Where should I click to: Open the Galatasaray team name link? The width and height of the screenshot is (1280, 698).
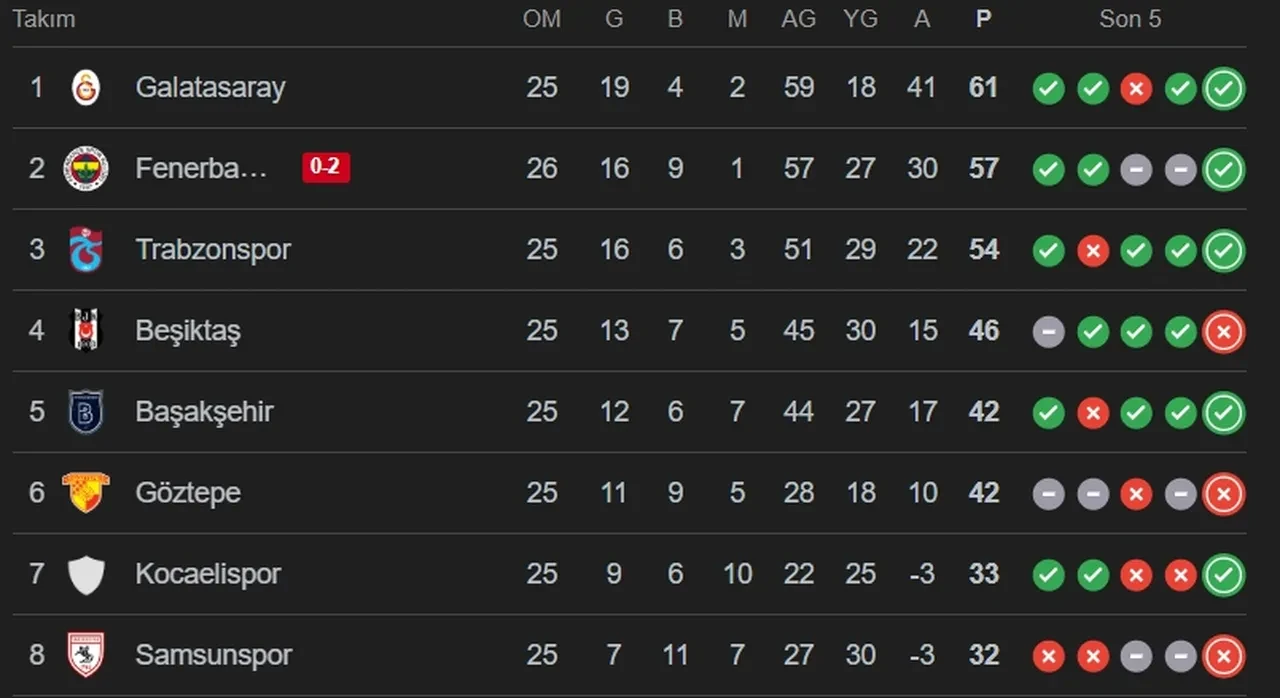pyautogui.click(x=210, y=88)
